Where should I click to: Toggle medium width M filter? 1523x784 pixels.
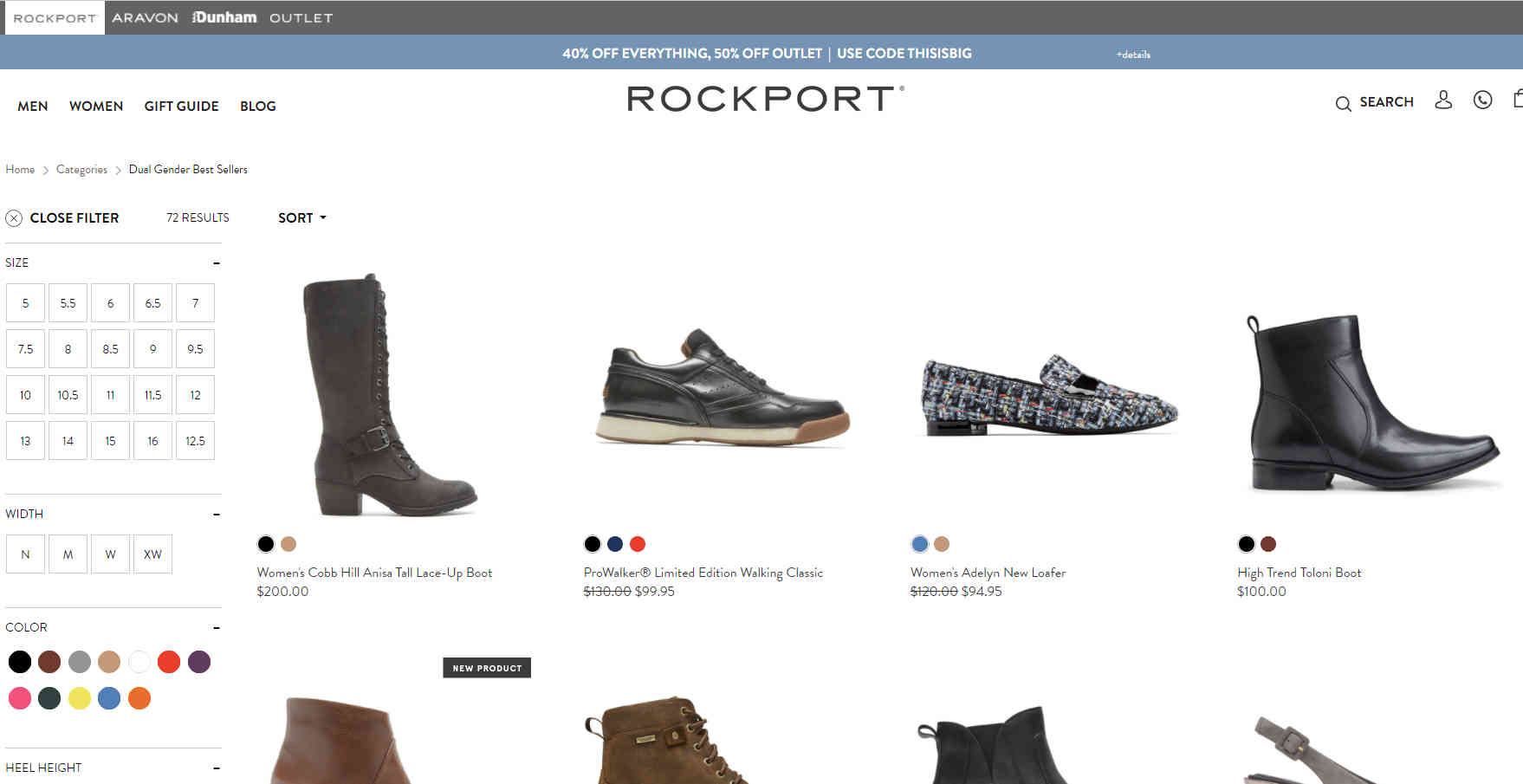(x=68, y=554)
